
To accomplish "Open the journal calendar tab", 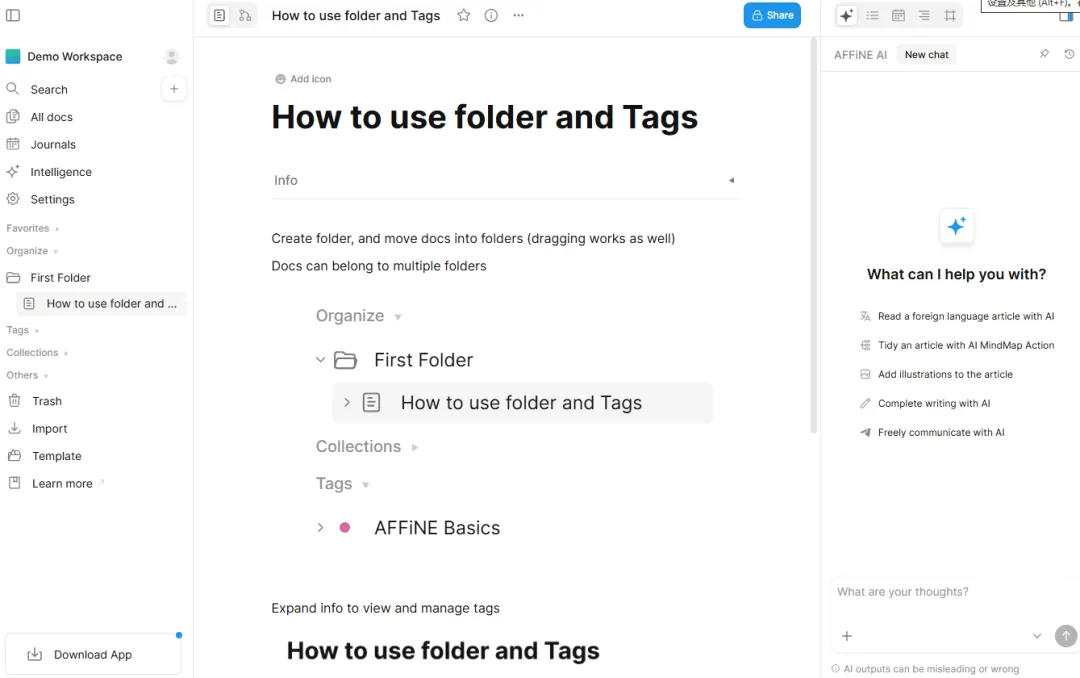I will [898, 15].
